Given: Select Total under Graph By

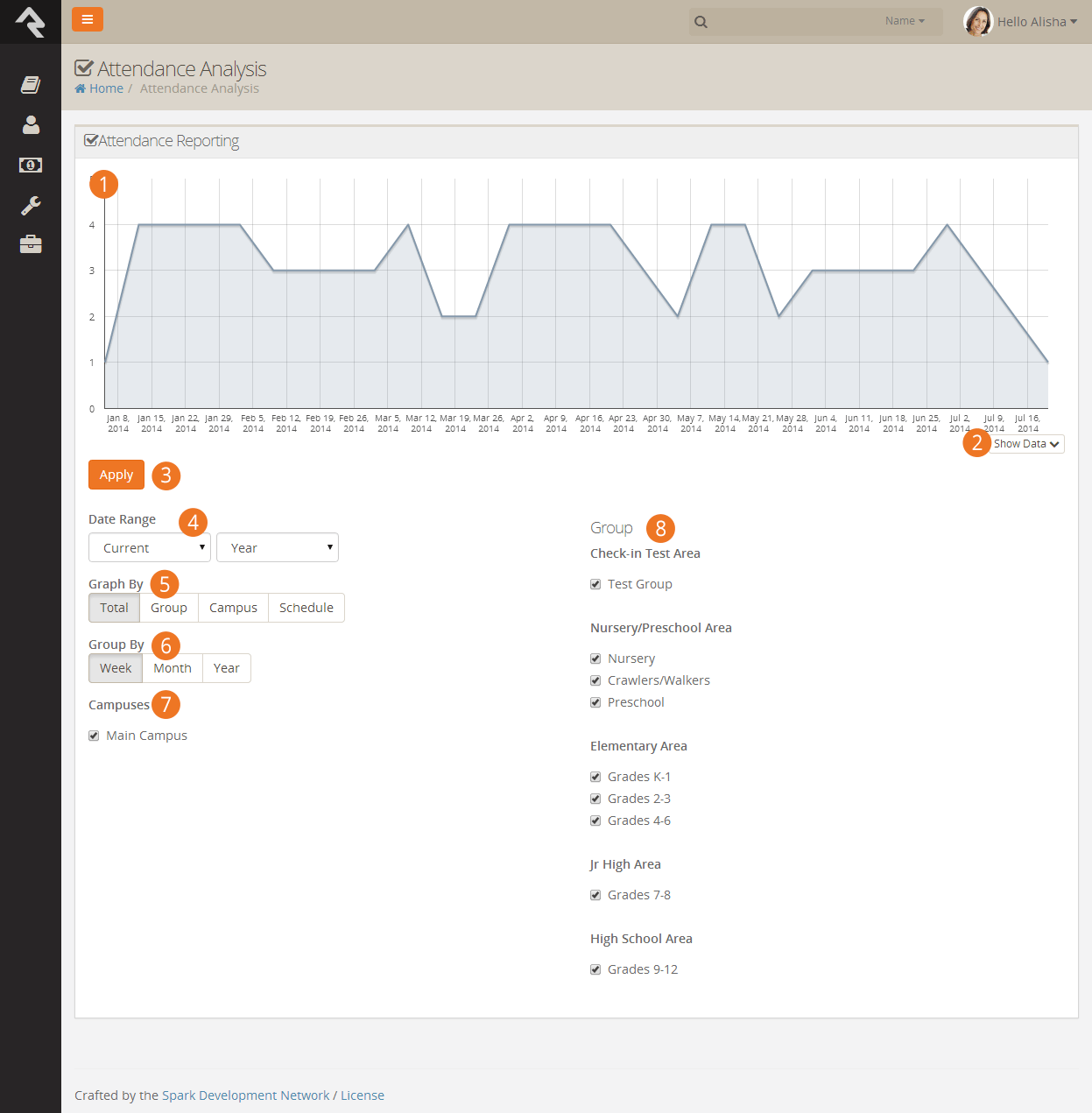Looking at the screenshot, I should click(x=114, y=608).
